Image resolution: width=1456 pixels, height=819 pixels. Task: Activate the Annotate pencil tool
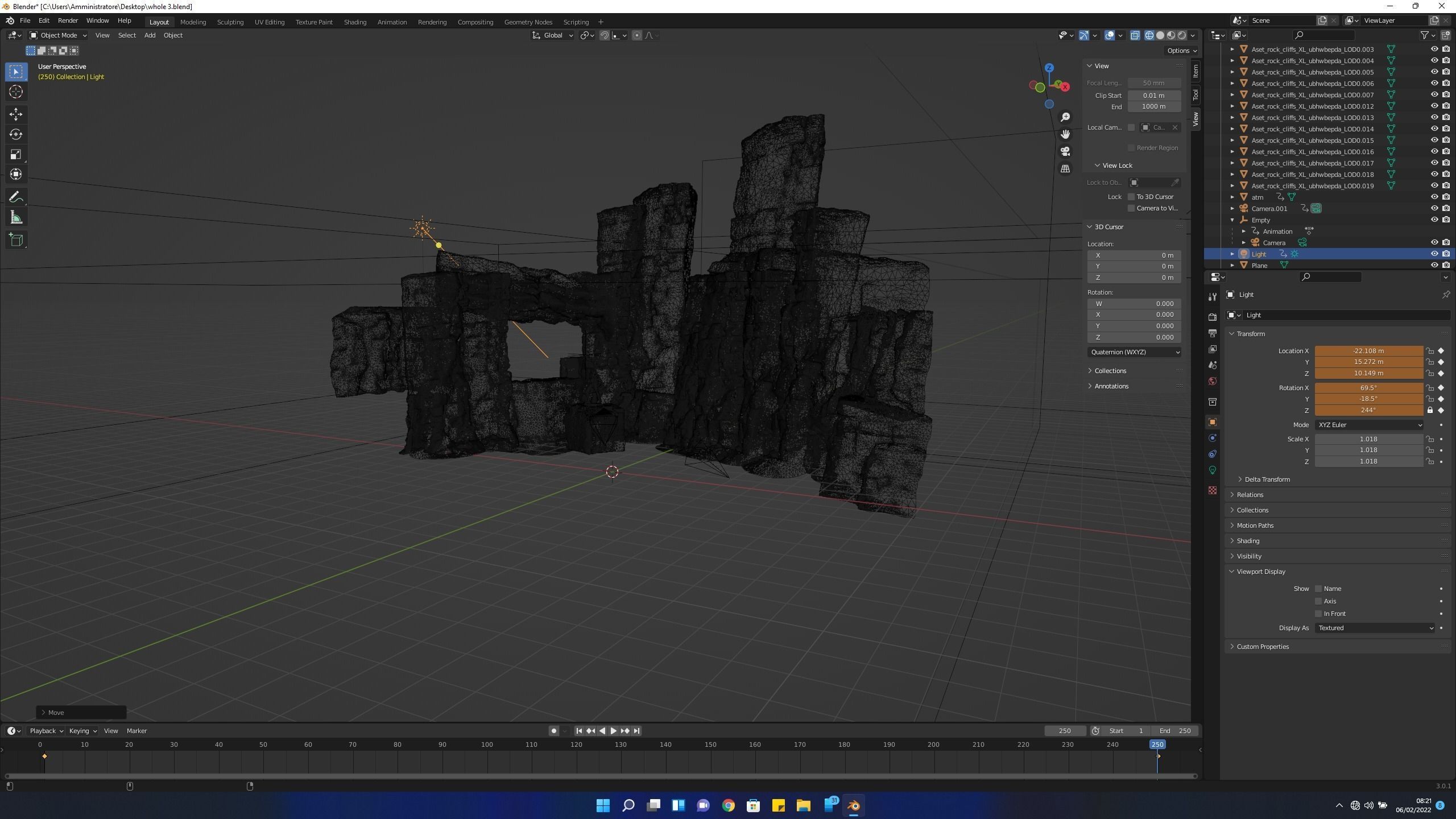tap(16, 197)
